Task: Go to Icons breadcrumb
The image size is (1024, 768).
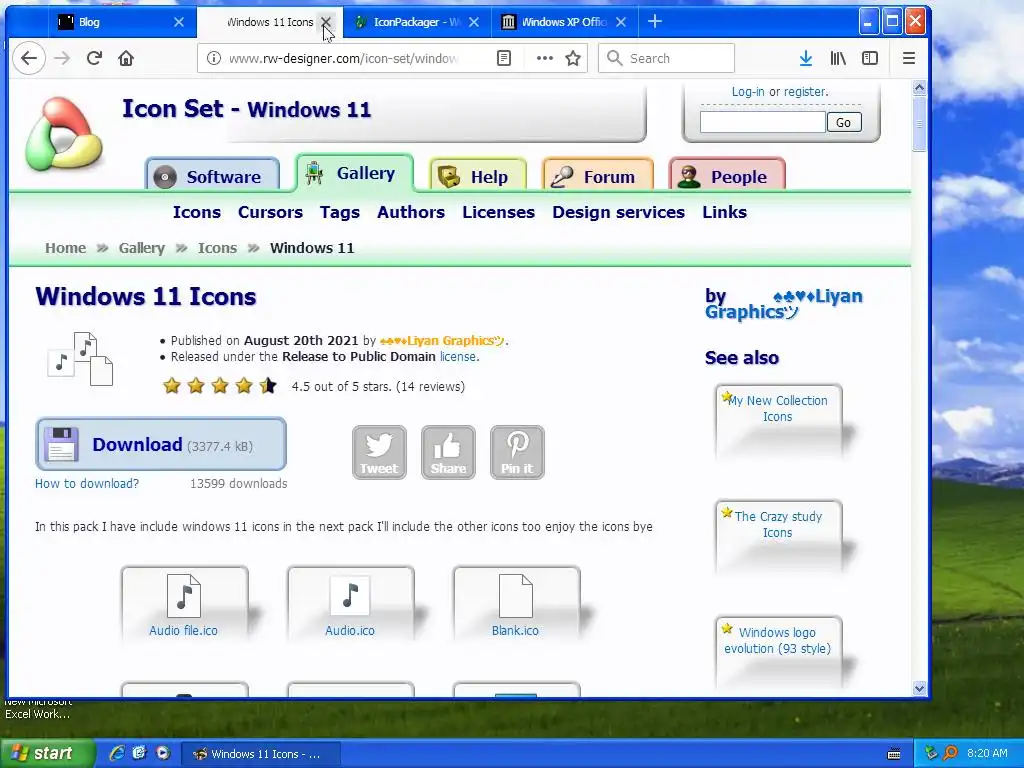Action: pos(217,248)
